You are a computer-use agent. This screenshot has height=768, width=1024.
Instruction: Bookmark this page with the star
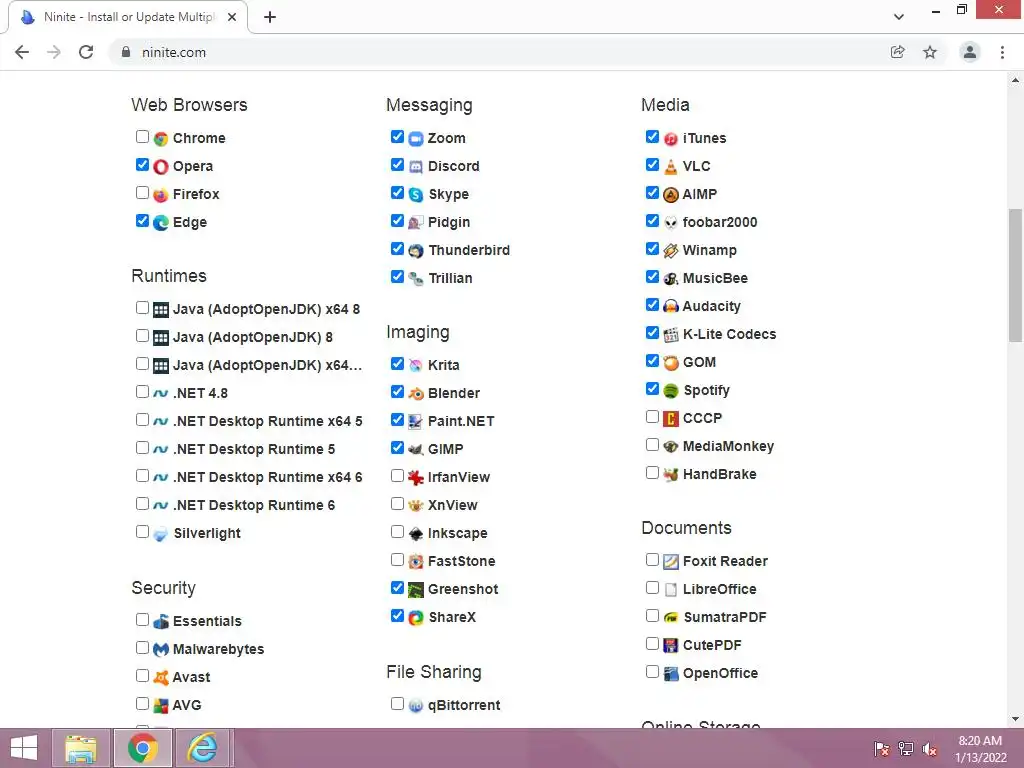coord(930,52)
